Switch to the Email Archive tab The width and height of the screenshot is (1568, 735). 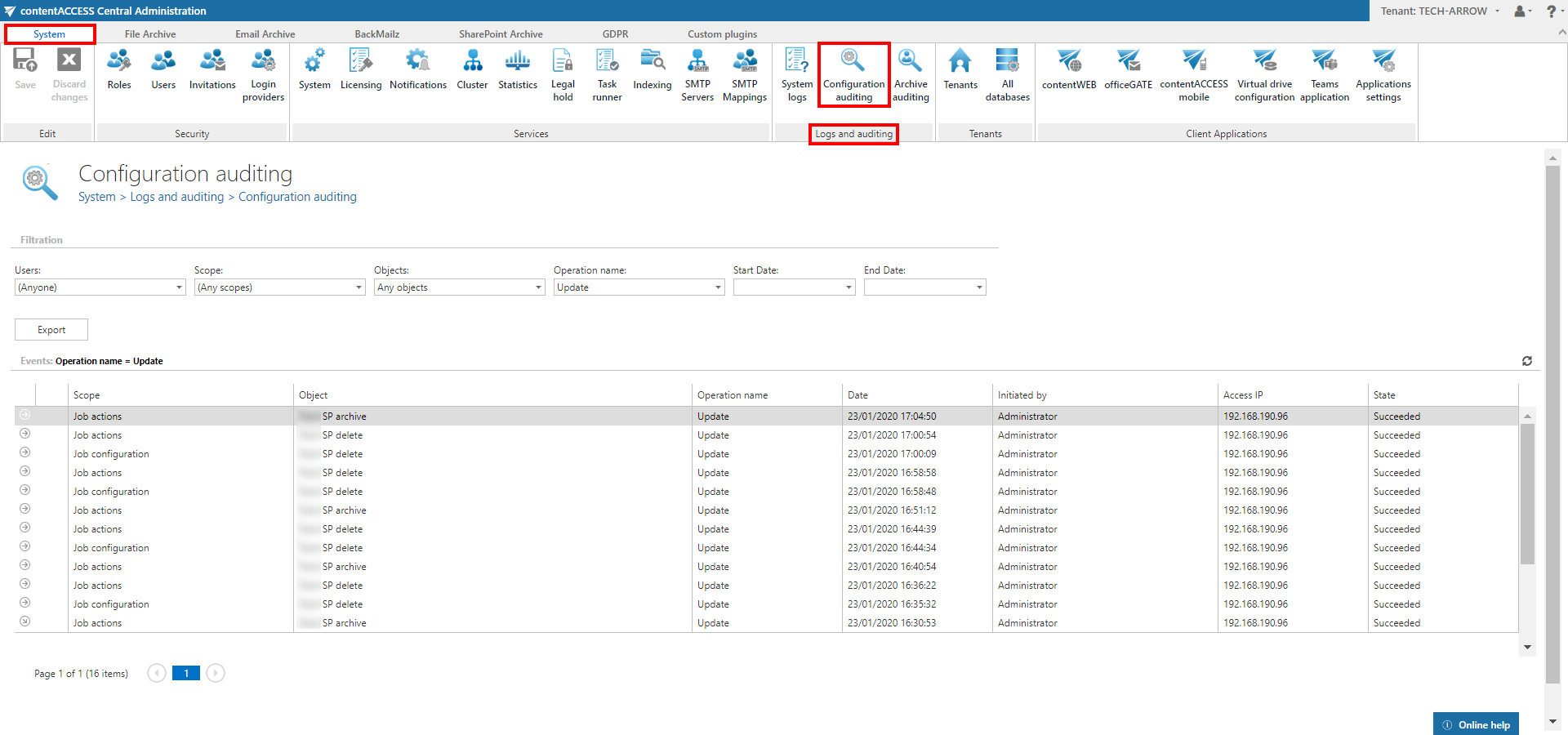click(265, 34)
